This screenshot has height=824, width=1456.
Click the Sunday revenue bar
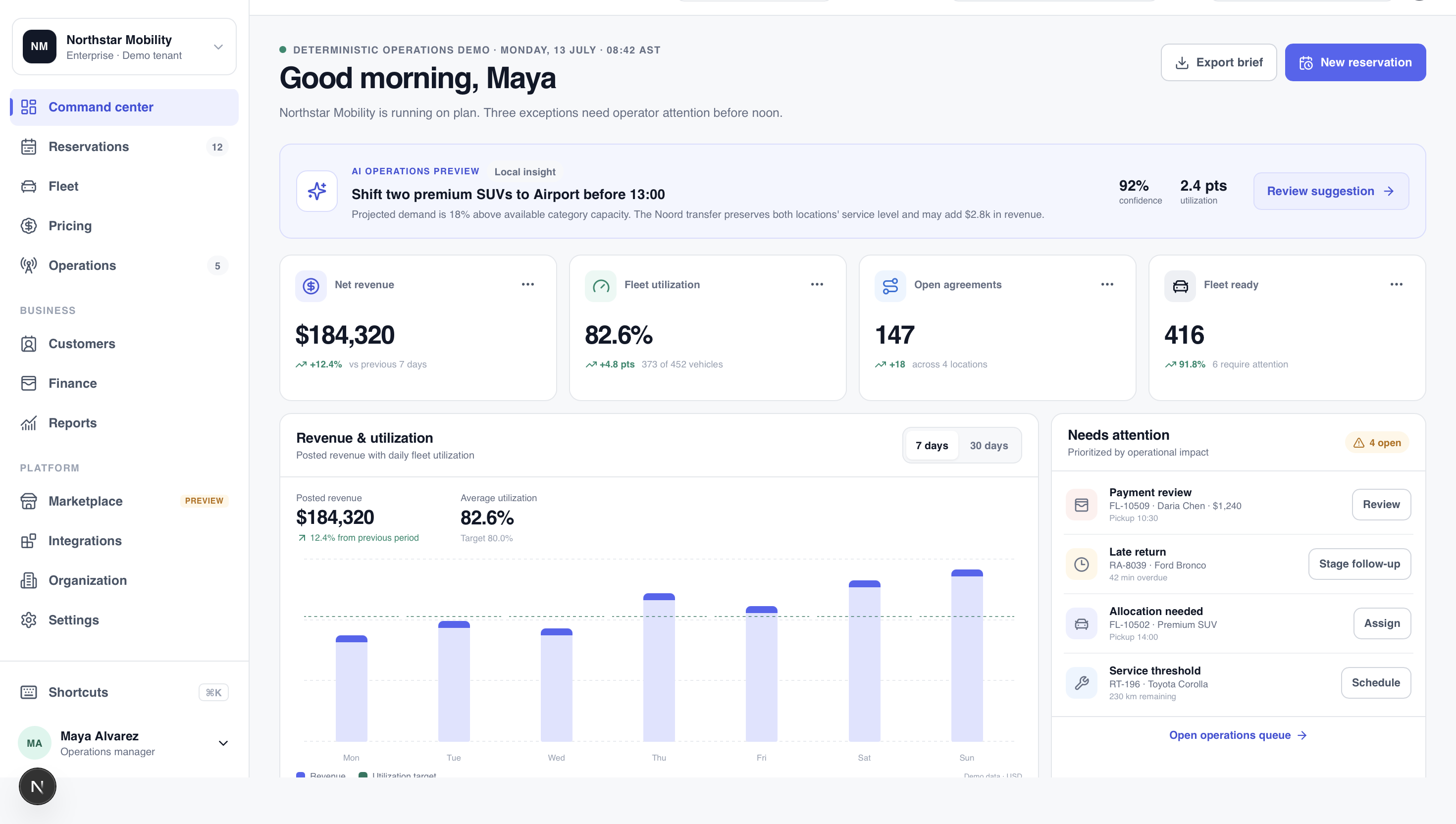967,655
